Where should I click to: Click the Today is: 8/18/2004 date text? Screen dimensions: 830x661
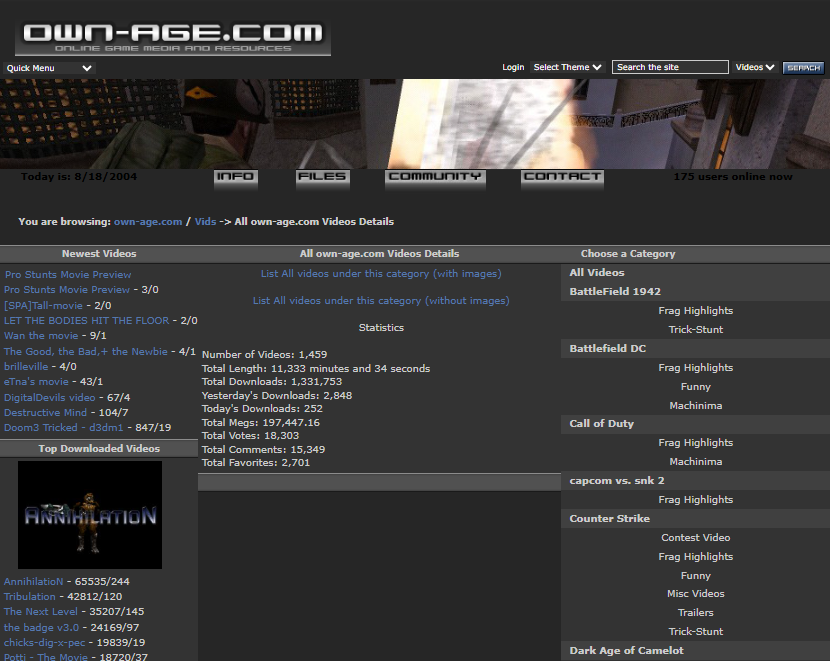point(79,177)
